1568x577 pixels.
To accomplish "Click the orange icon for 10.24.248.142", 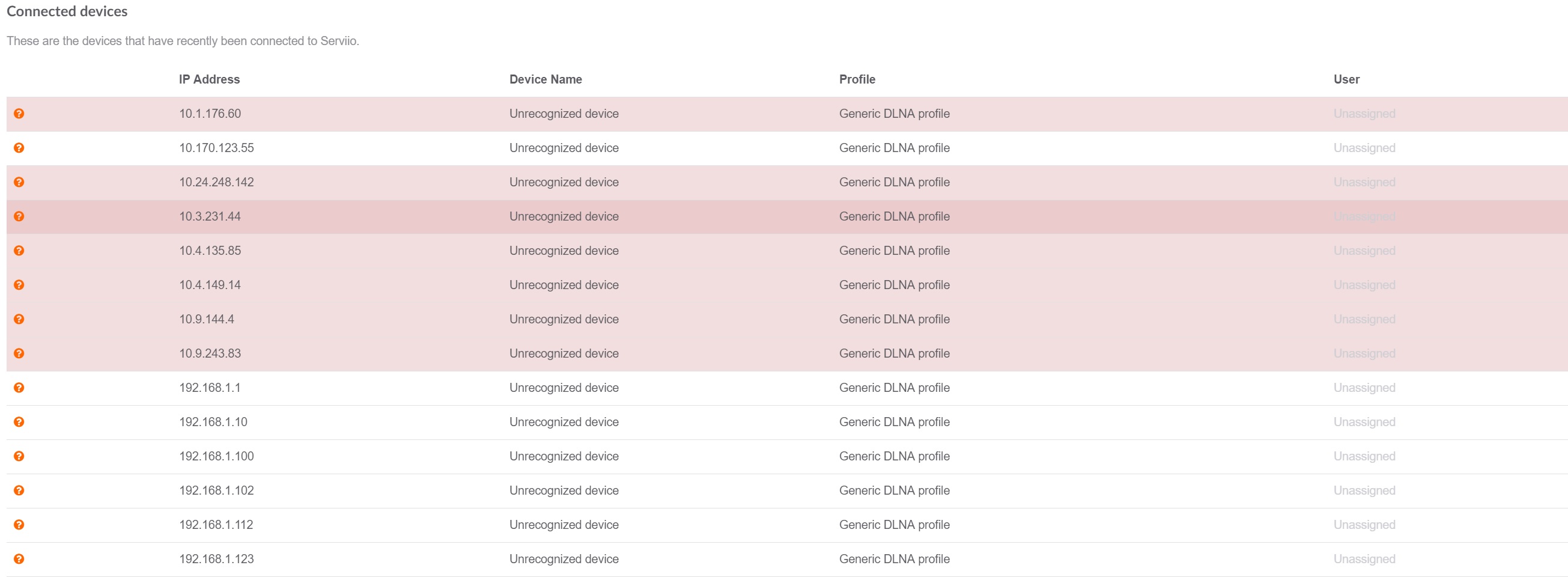I will click(19, 182).
